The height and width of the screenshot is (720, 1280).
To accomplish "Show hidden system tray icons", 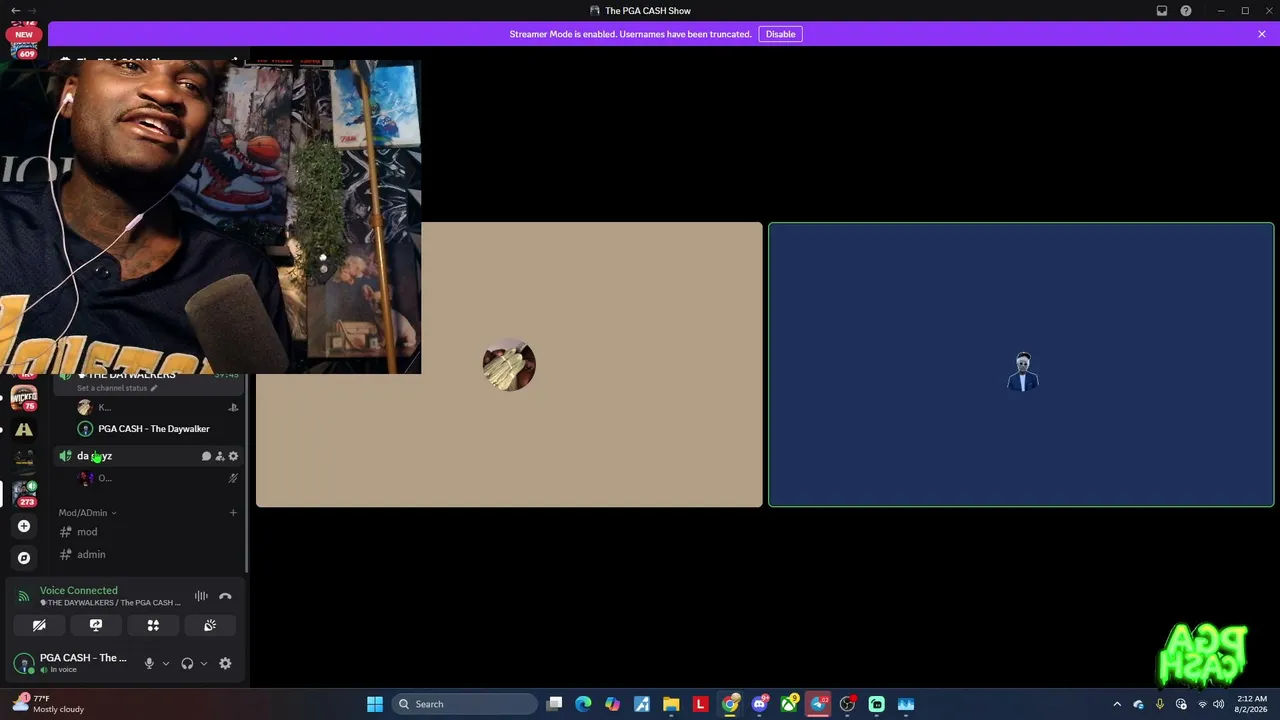I will click(1117, 704).
